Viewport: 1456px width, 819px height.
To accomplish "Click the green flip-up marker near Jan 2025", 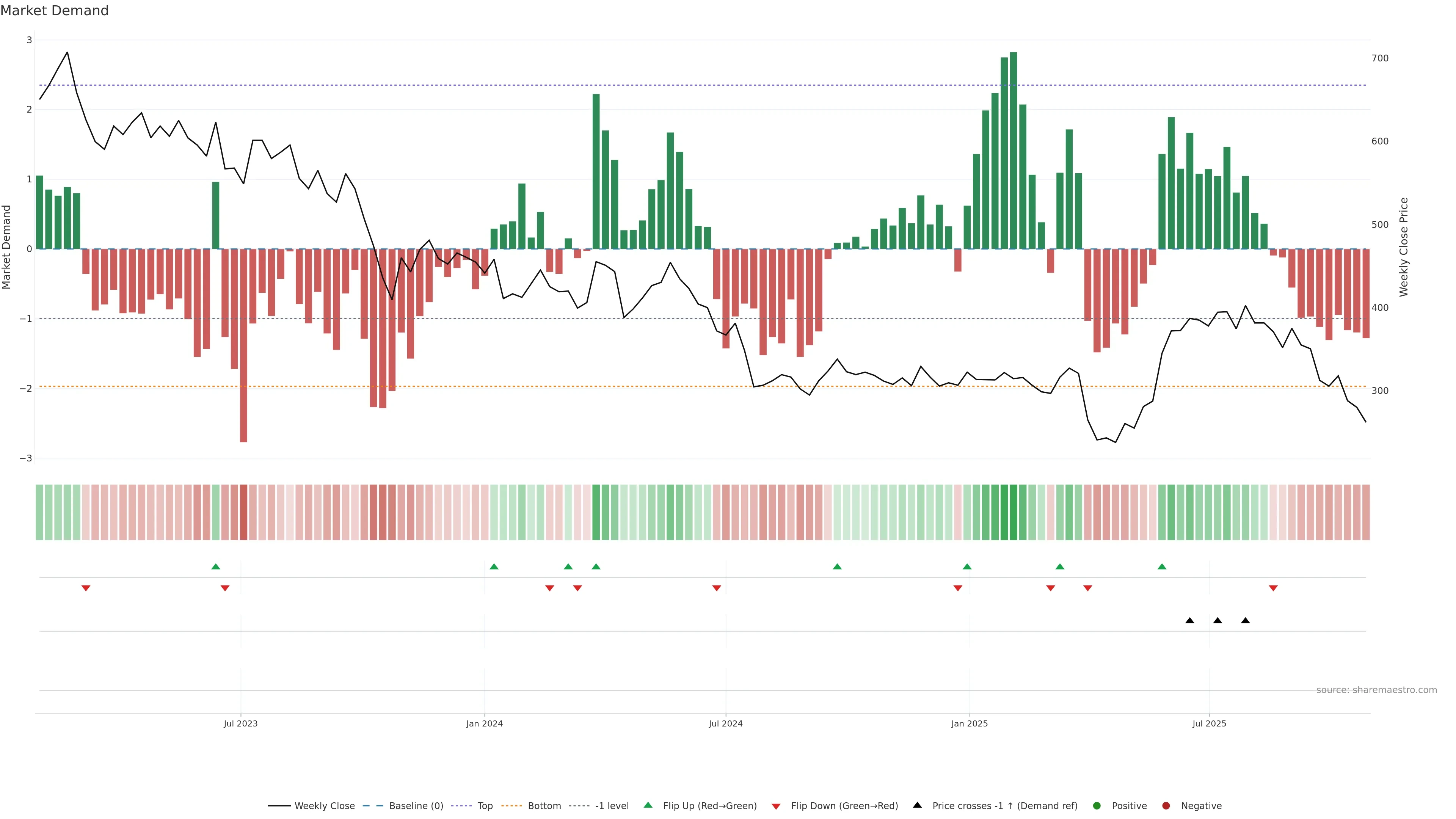I will 967,566.
